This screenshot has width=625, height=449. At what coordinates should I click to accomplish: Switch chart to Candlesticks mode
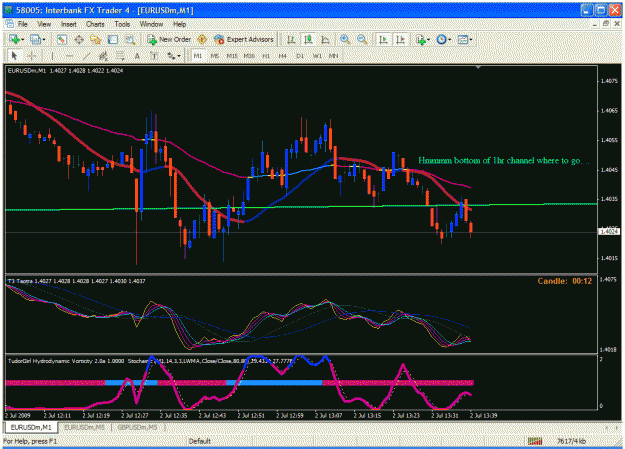(x=308, y=39)
